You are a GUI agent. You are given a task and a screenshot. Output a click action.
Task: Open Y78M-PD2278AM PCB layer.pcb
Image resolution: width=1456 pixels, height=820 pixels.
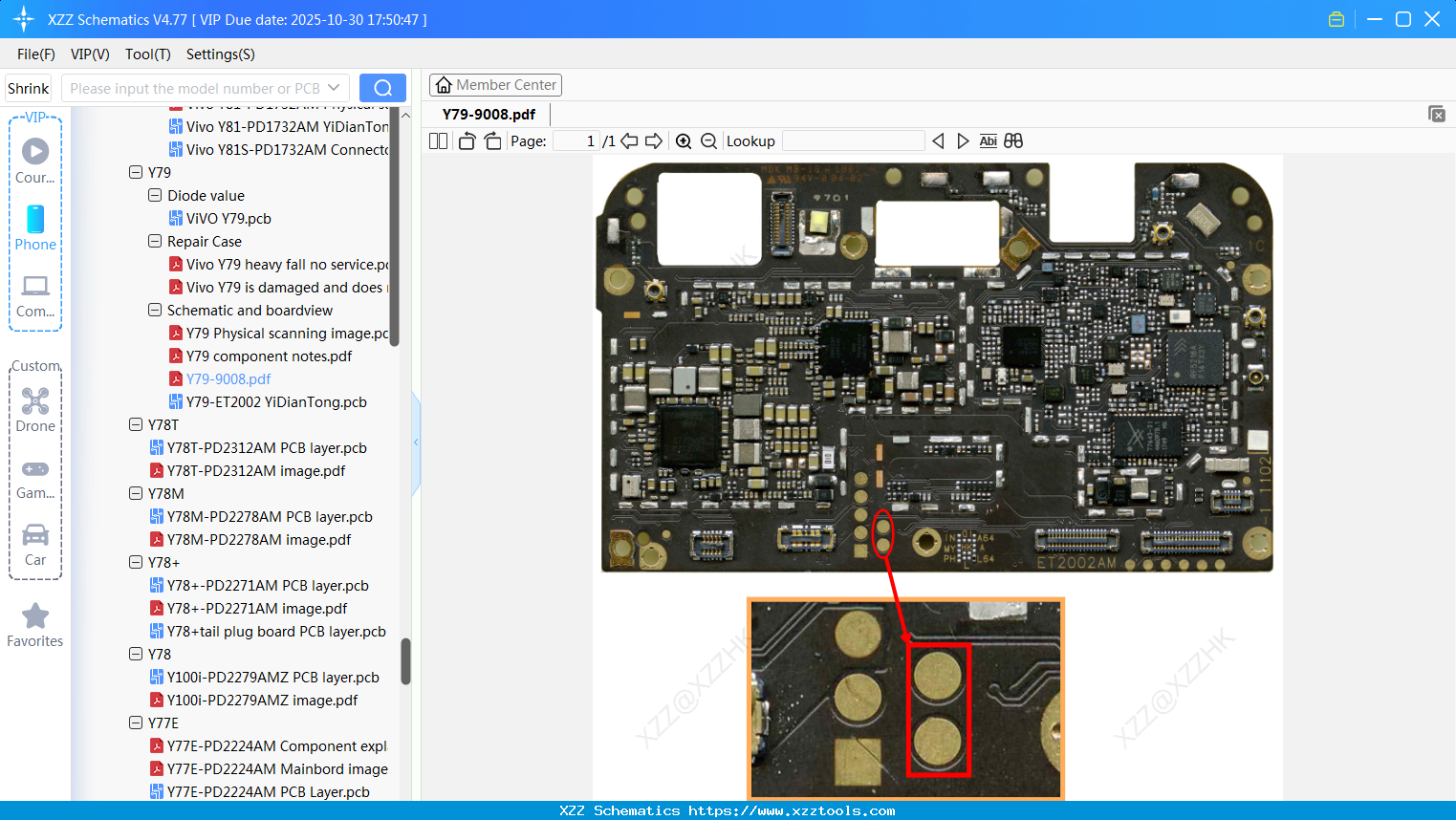click(x=270, y=517)
